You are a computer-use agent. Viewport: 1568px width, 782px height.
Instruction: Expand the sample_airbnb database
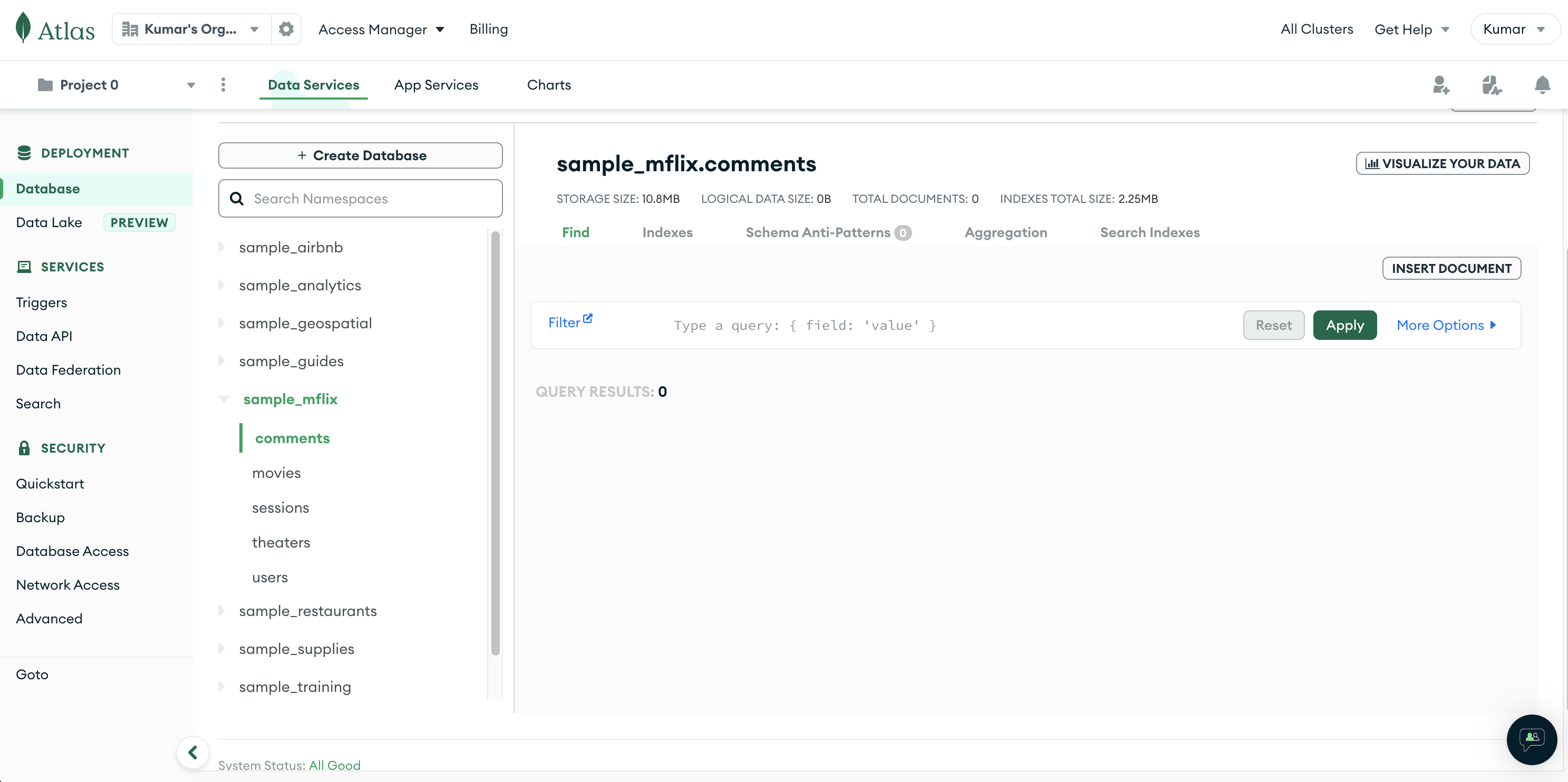pos(221,247)
